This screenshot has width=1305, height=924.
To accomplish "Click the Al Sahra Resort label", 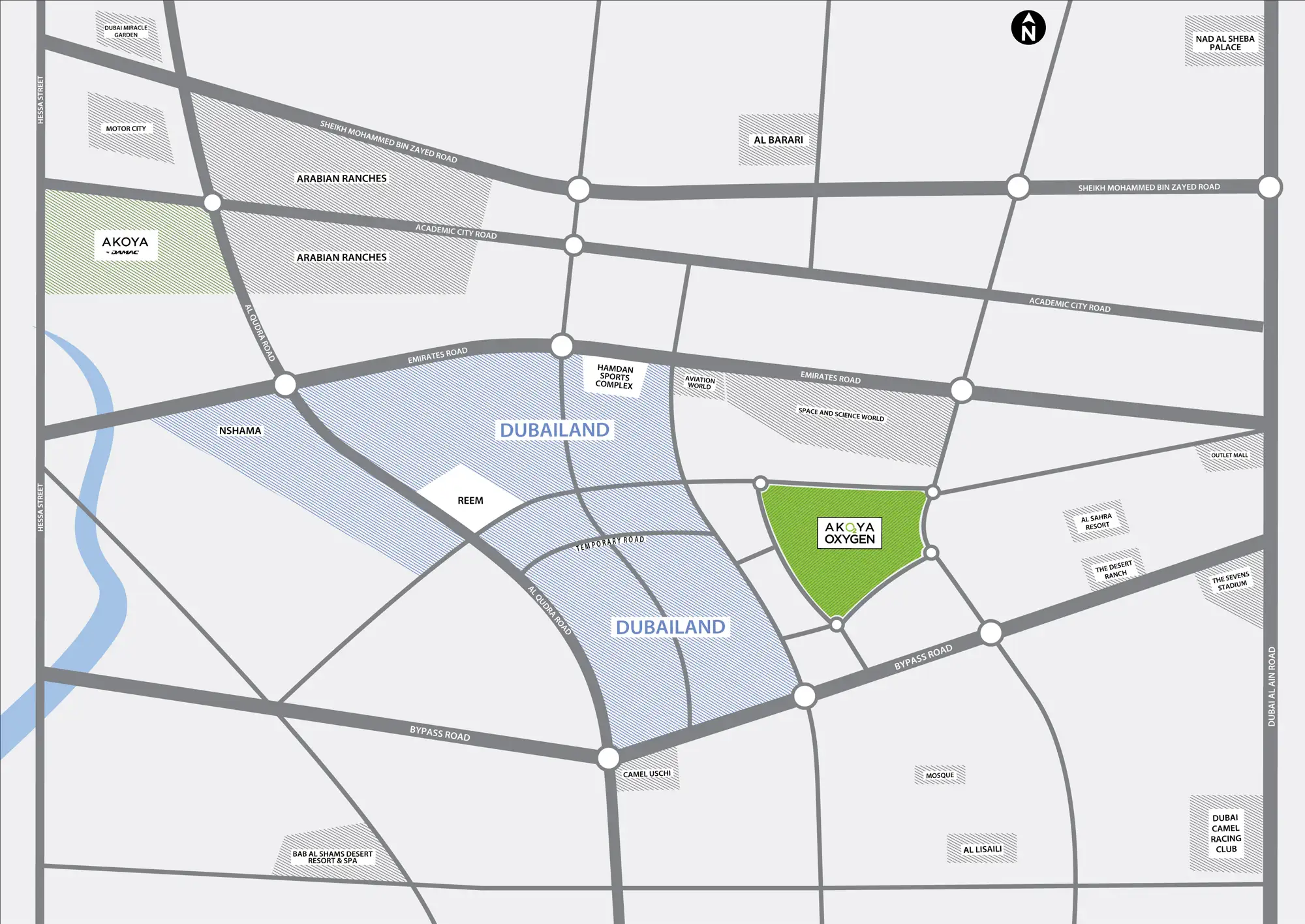I will 1097,521.
